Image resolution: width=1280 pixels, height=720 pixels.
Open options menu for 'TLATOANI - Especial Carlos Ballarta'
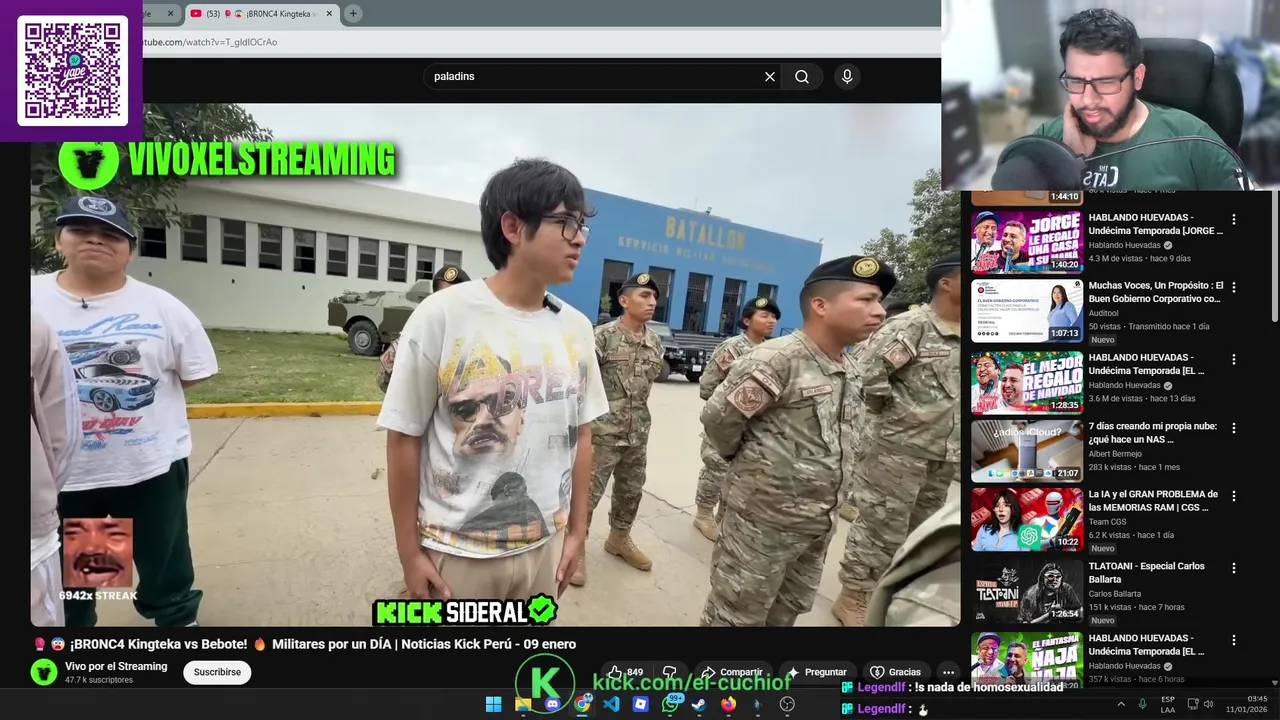[x=1233, y=568]
